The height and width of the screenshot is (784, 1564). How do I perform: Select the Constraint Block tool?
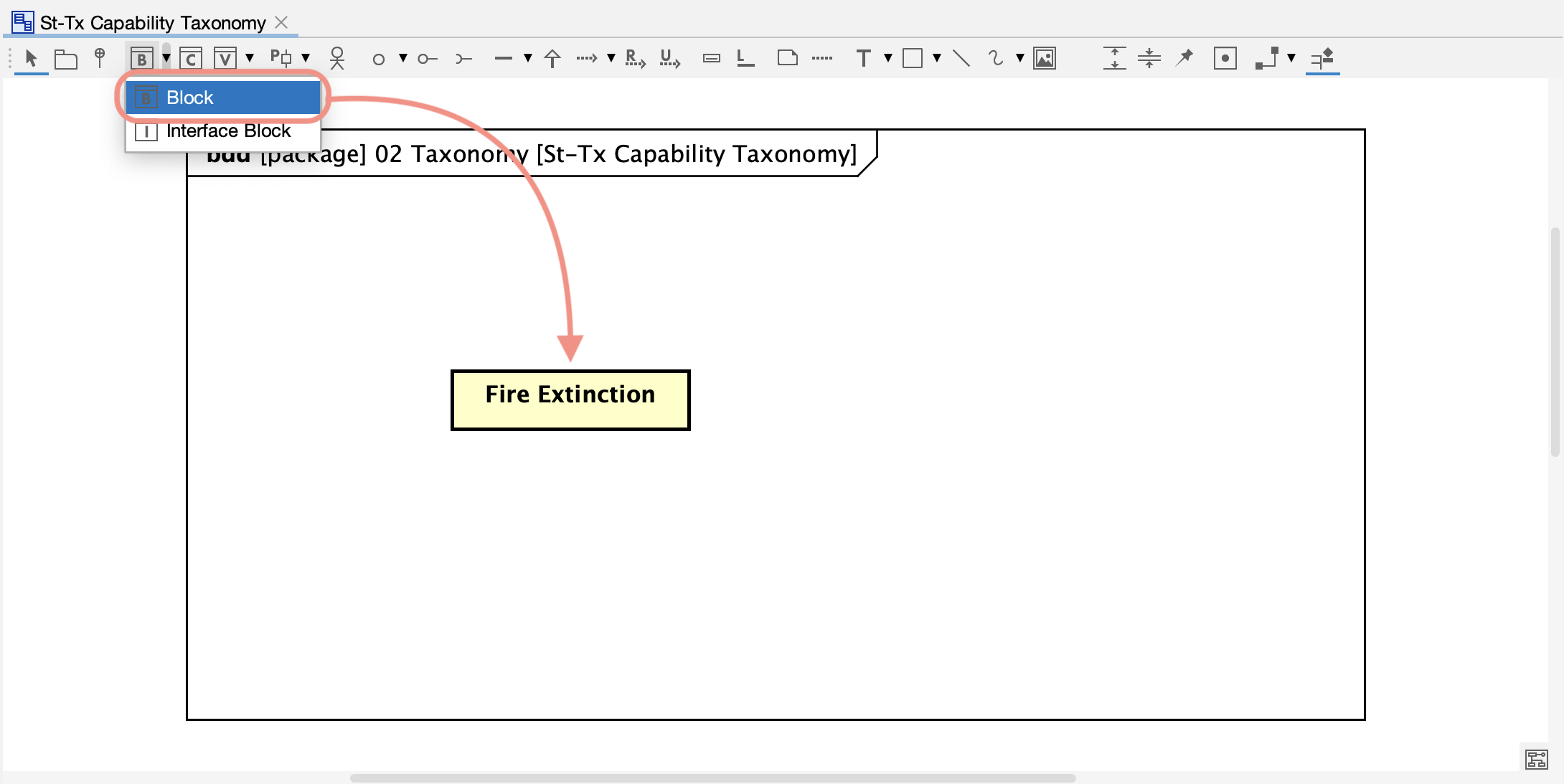click(190, 58)
